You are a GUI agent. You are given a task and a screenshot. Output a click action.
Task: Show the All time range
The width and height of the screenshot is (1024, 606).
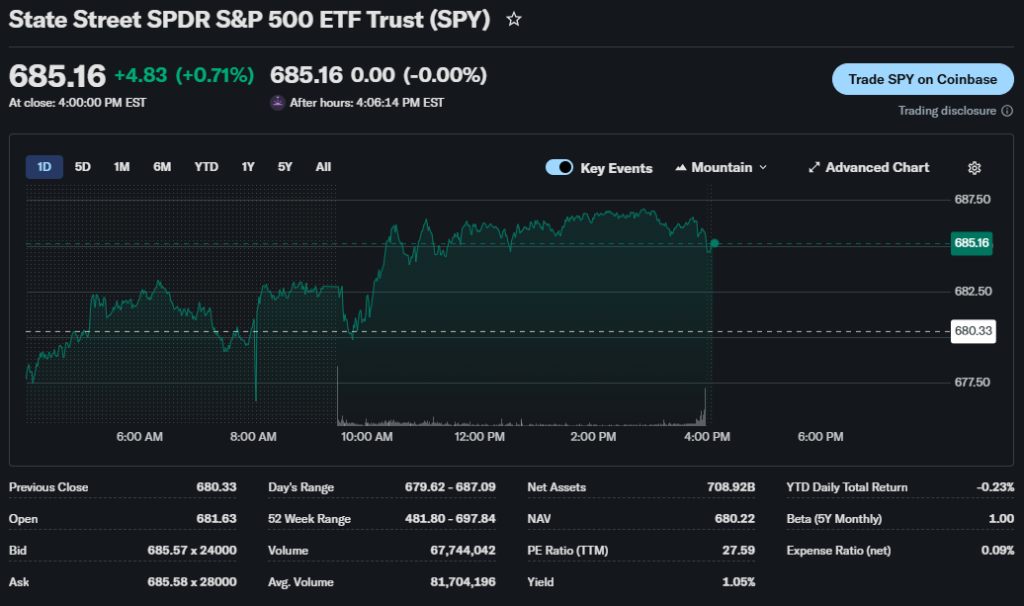tap(323, 167)
